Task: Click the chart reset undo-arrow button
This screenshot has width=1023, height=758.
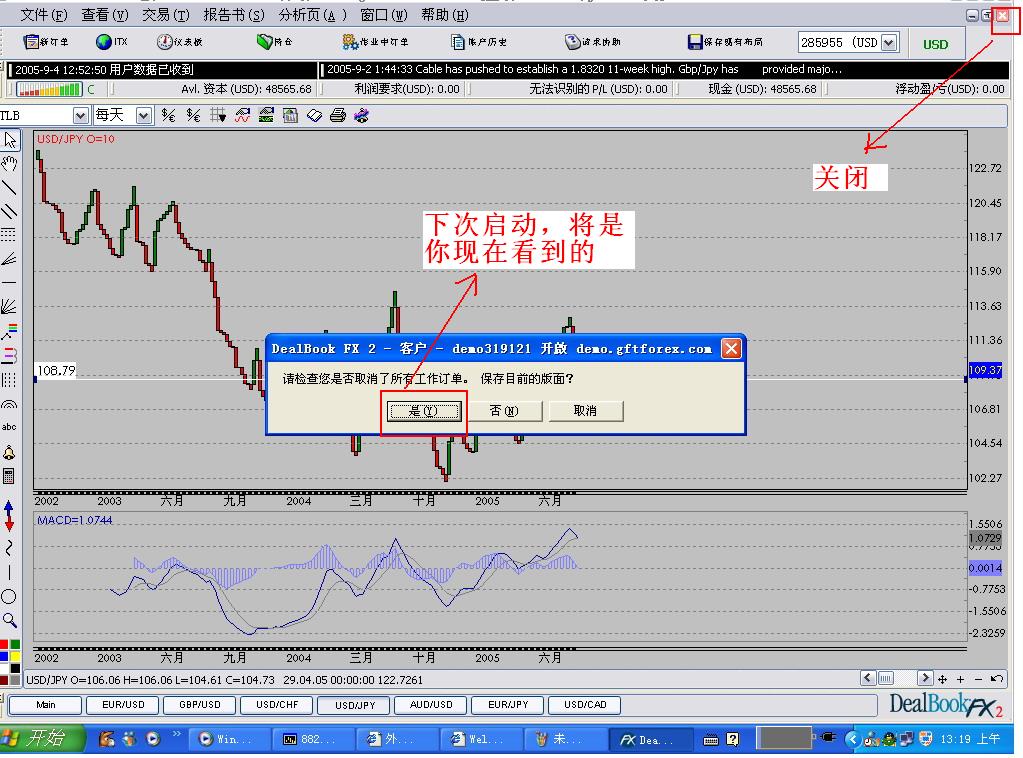Action: (x=996, y=679)
